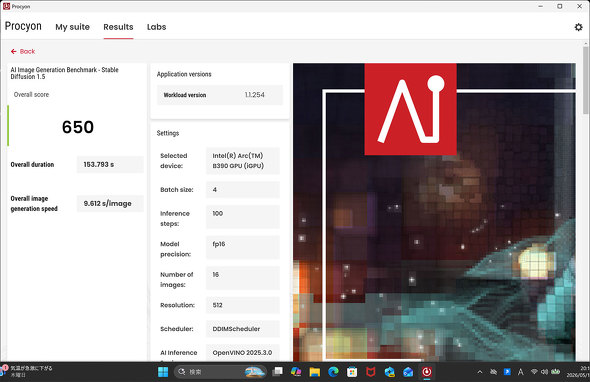The image size is (590, 382).
Task: Click the vertical scrollbar of results page
Action: (x=585, y=81)
